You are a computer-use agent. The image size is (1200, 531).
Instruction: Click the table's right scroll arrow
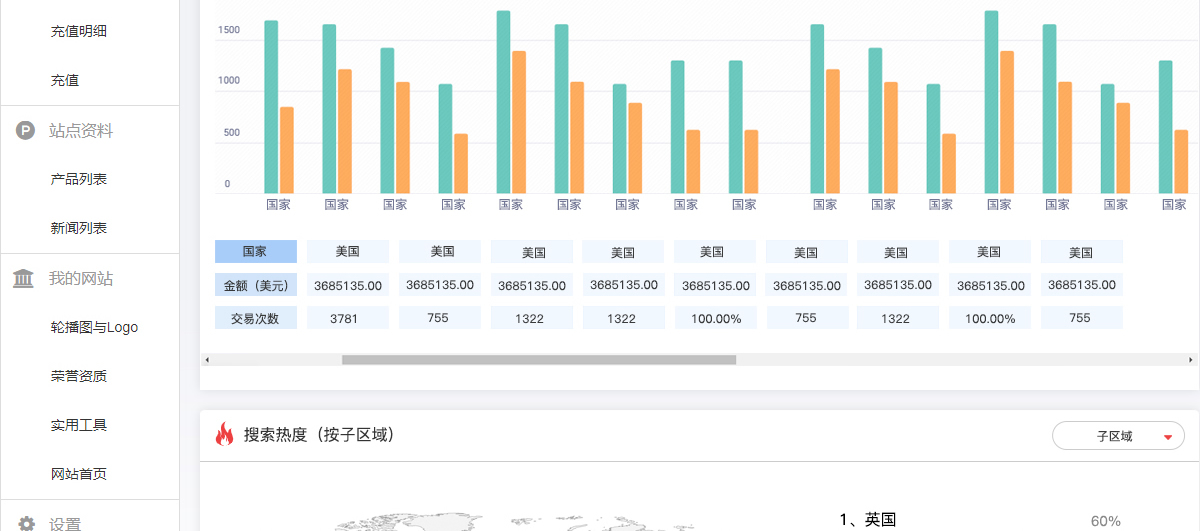tap(1191, 359)
